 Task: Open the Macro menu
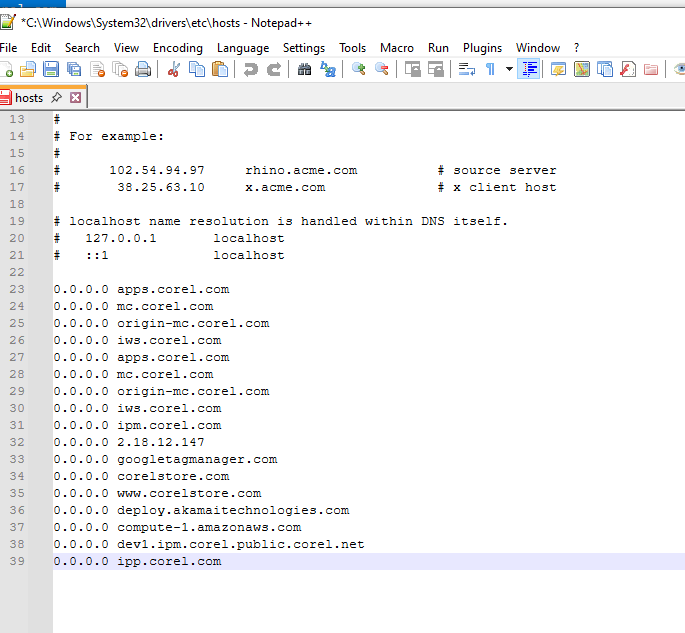(397, 48)
